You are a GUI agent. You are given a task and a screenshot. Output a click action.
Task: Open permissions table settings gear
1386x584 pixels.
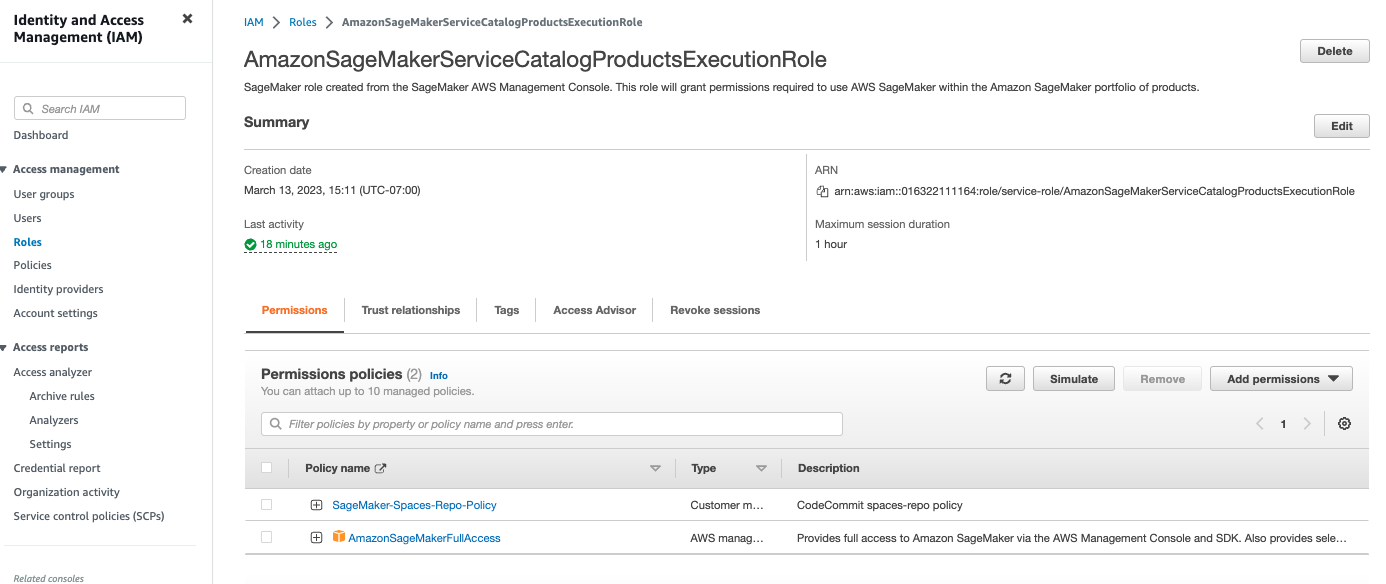coord(1344,424)
